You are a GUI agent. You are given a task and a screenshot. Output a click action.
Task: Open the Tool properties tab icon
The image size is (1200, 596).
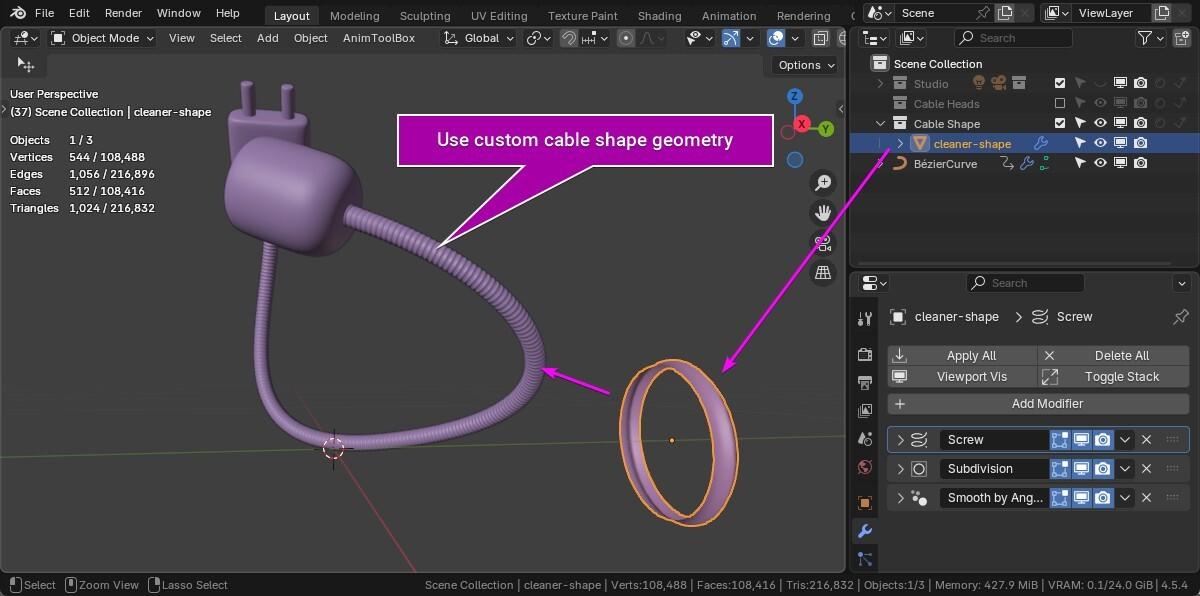pos(865,319)
